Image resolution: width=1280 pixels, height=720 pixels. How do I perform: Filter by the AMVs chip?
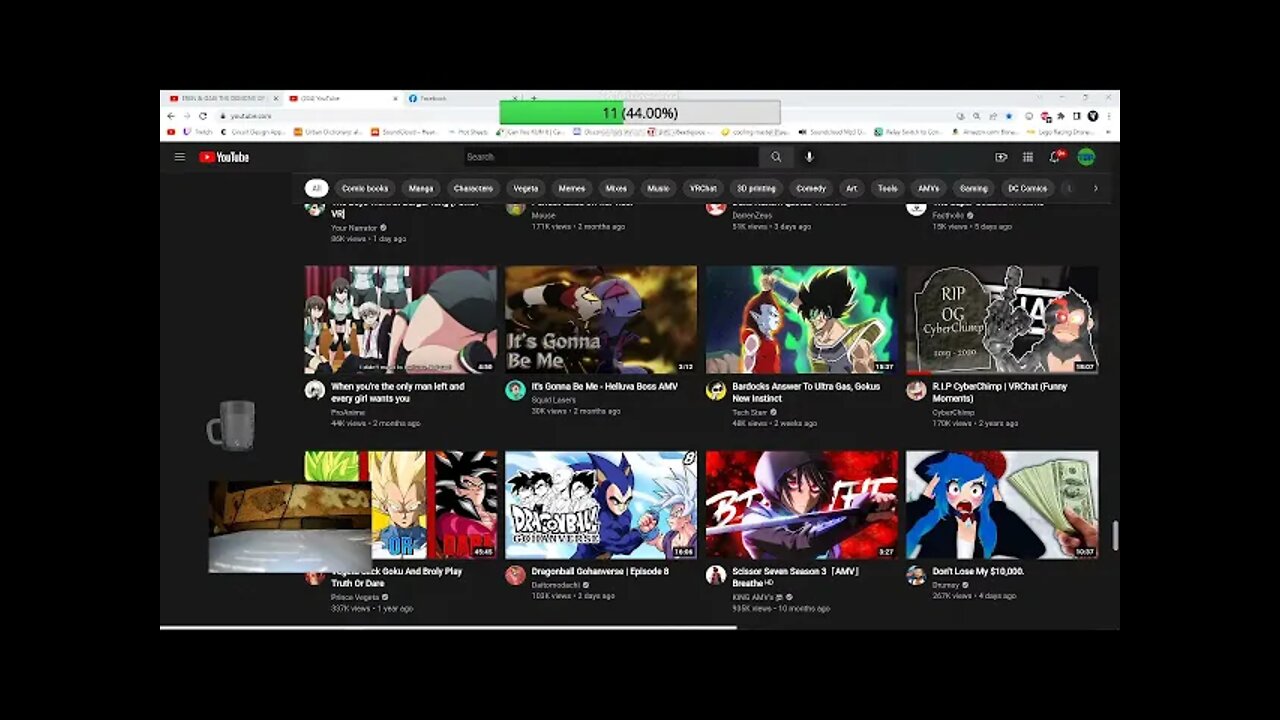[x=928, y=188]
